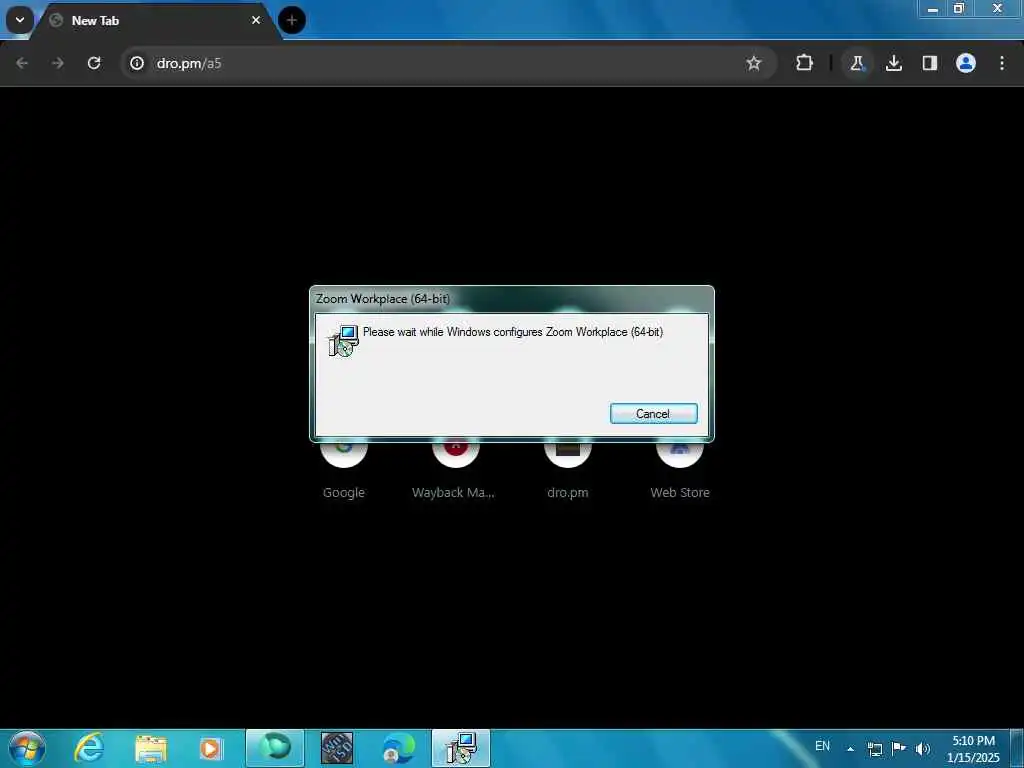Launch Internet Explorer from the taskbar
The height and width of the screenshot is (768, 1024).
[89, 748]
